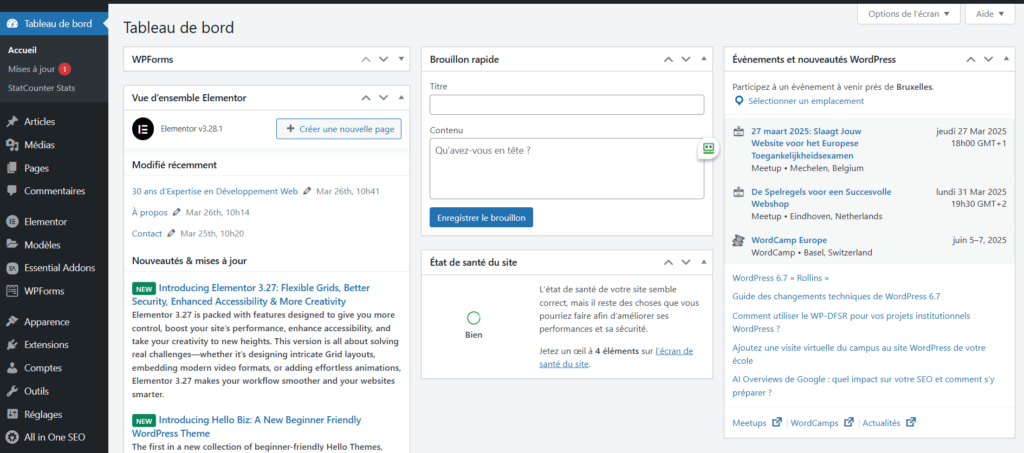Click the Modèles folder icon in sidebar
The width and height of the screenshot is (1024, 453).
(x=12, y=245)
